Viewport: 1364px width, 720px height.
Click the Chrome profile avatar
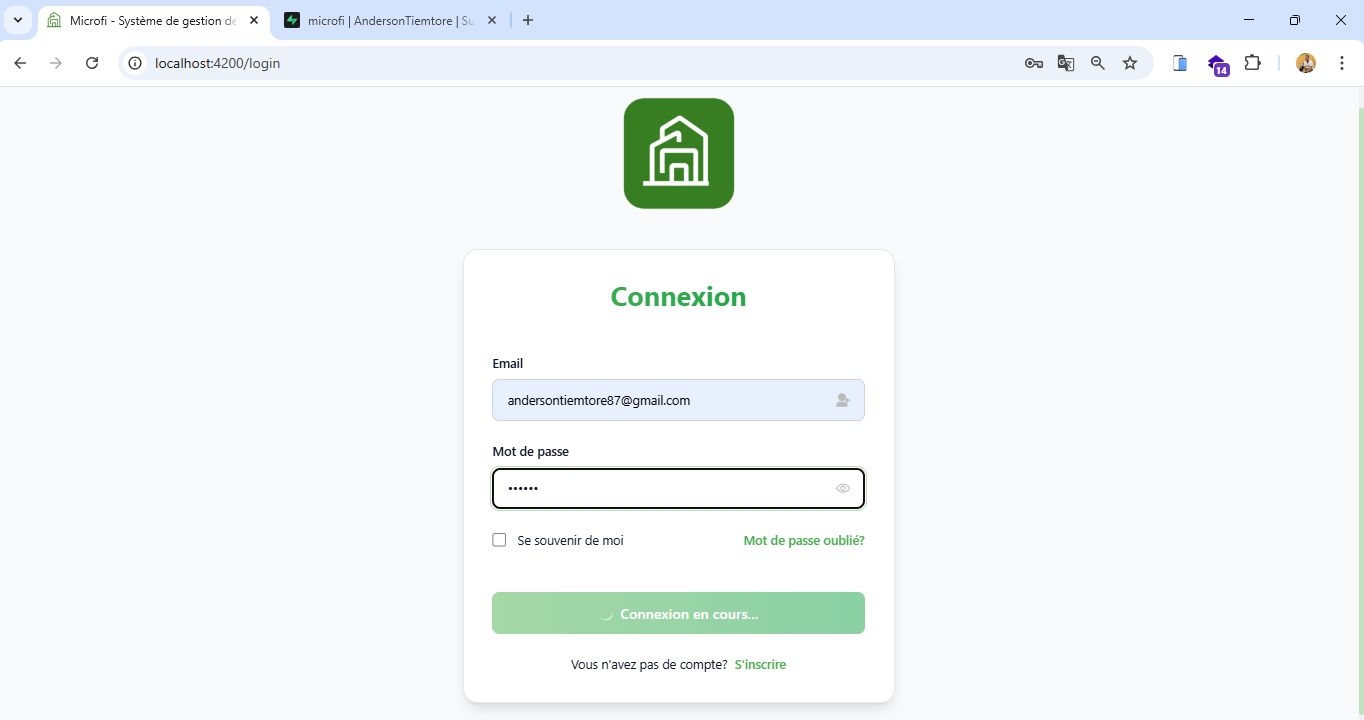click(1307, 62)
